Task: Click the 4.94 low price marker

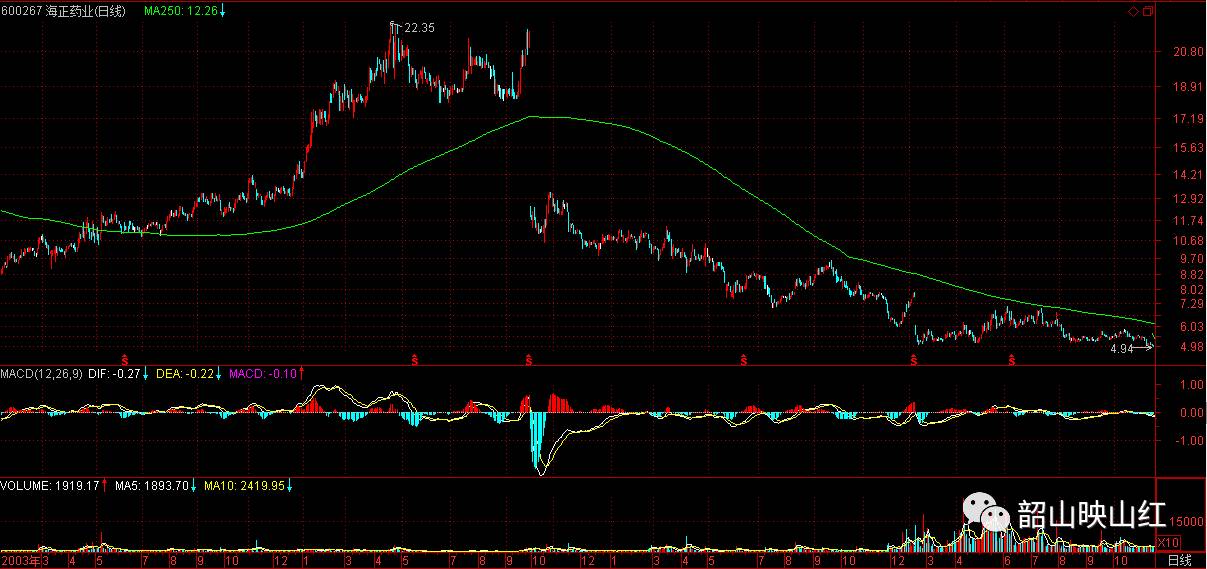Action: [x=1122, y=349]
